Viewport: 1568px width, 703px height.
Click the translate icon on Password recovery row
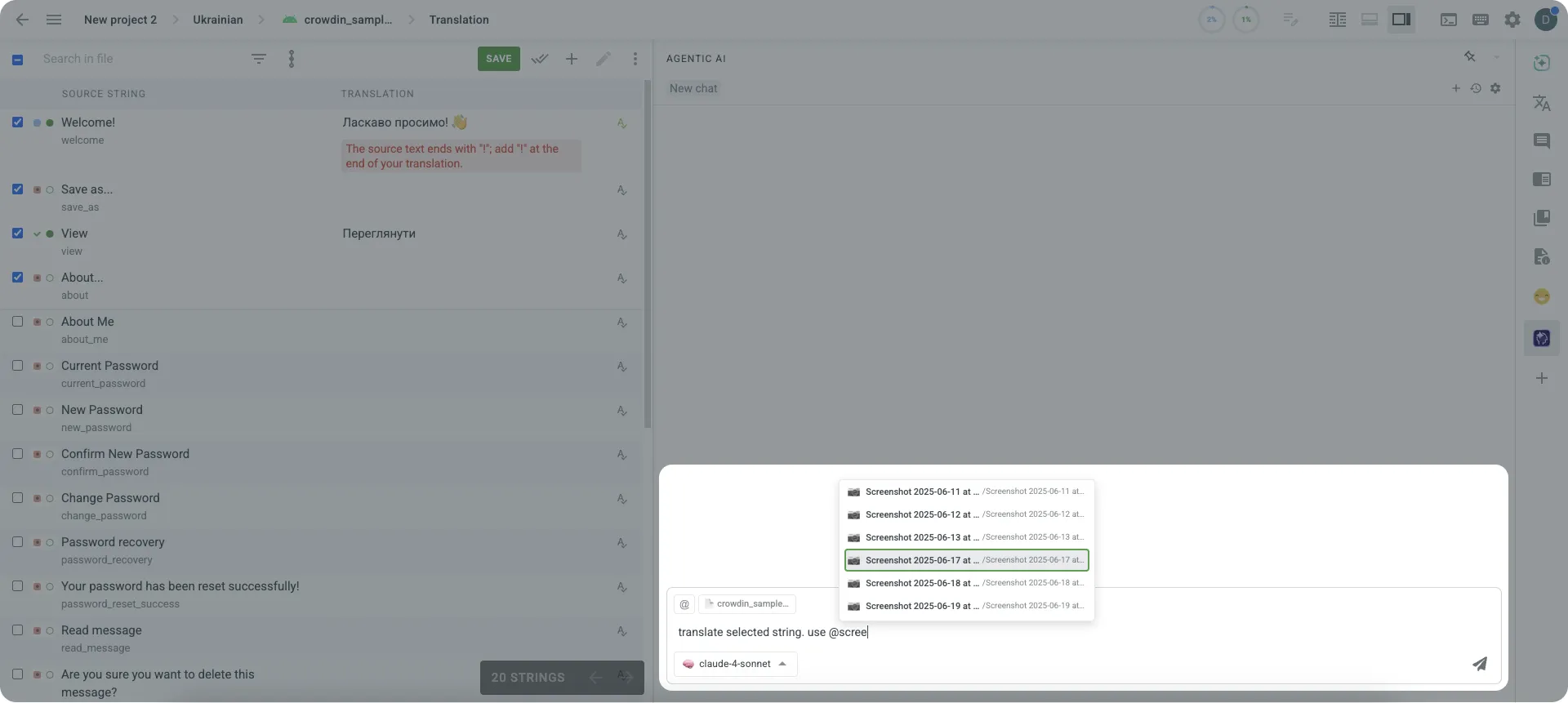click(x=621, y=543)
